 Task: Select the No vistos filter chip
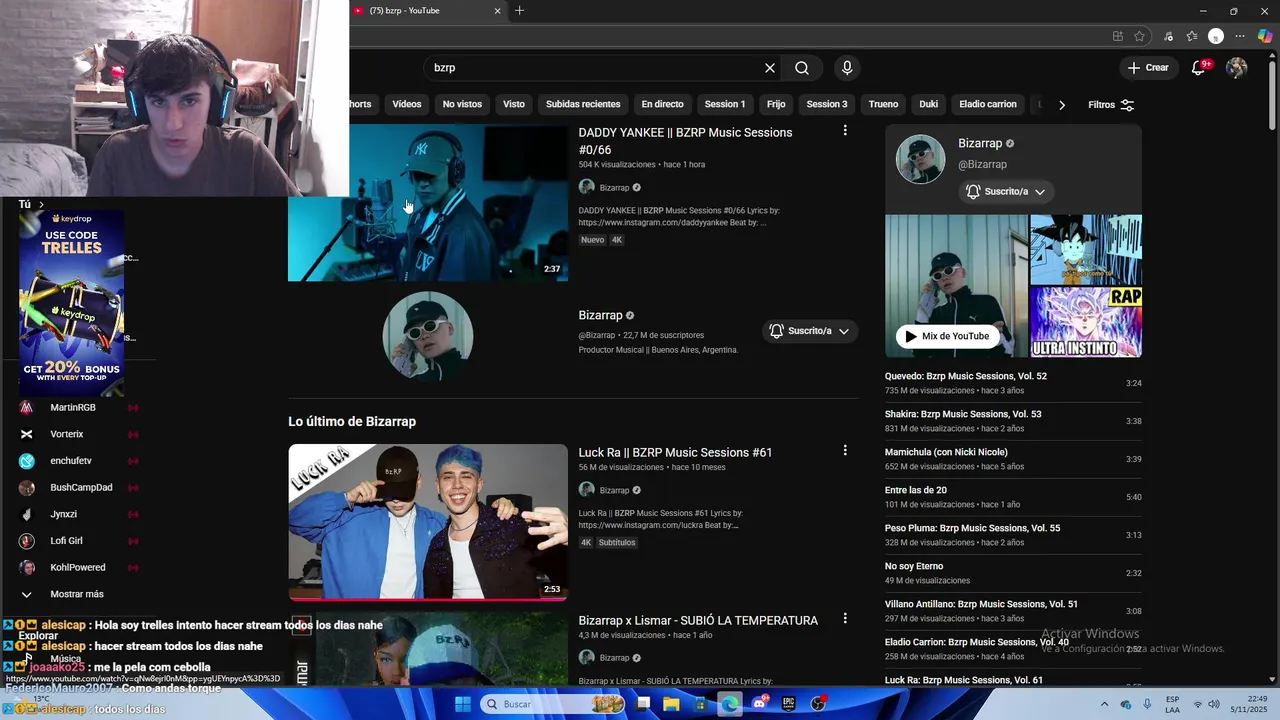click(462, 104)
